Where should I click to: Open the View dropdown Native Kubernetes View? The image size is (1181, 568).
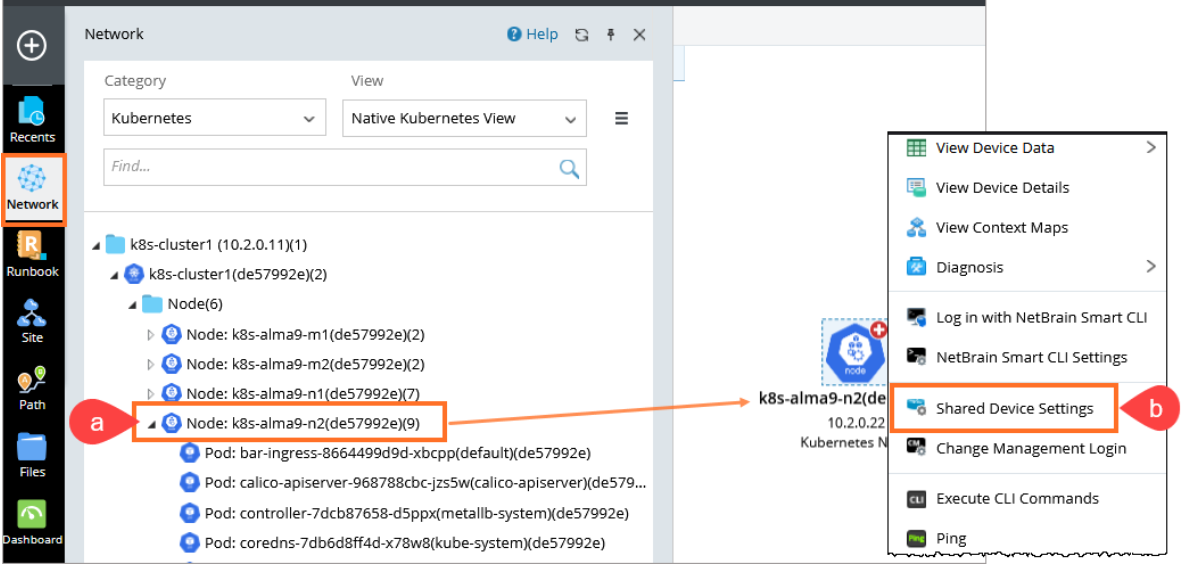pyautogui.click(x=464, y=118)
